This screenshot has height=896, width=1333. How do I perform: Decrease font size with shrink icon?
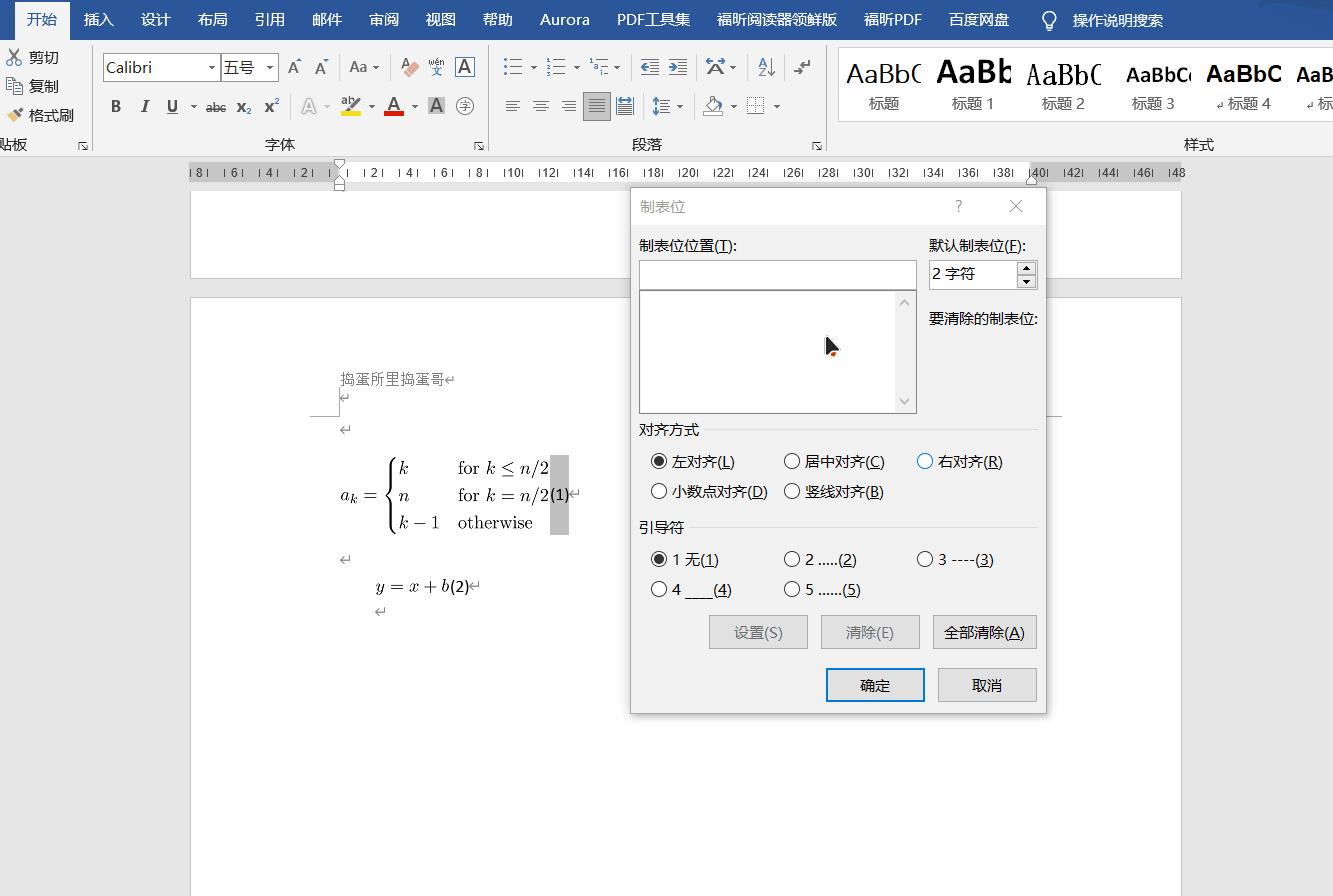321,67
